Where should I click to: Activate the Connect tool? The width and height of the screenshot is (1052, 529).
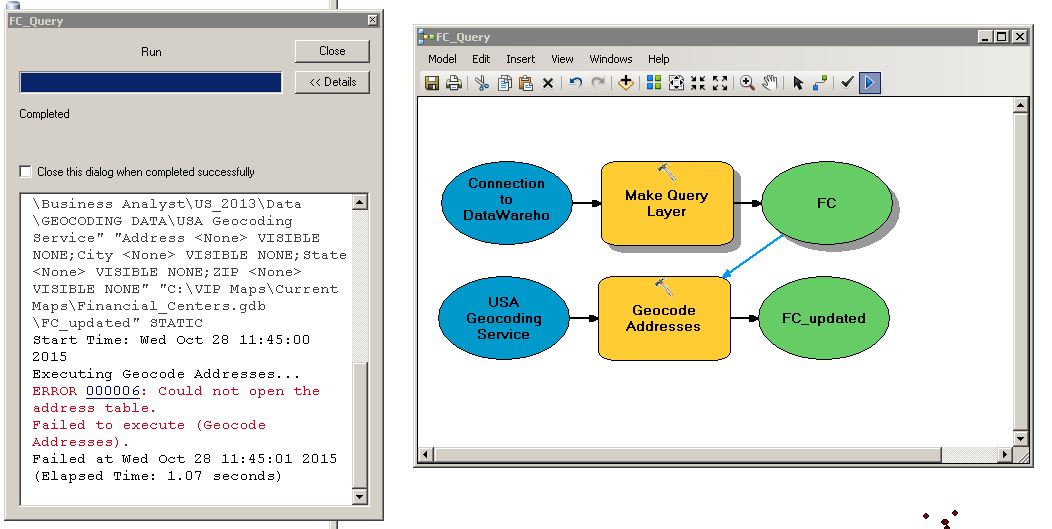pos(820,83)
